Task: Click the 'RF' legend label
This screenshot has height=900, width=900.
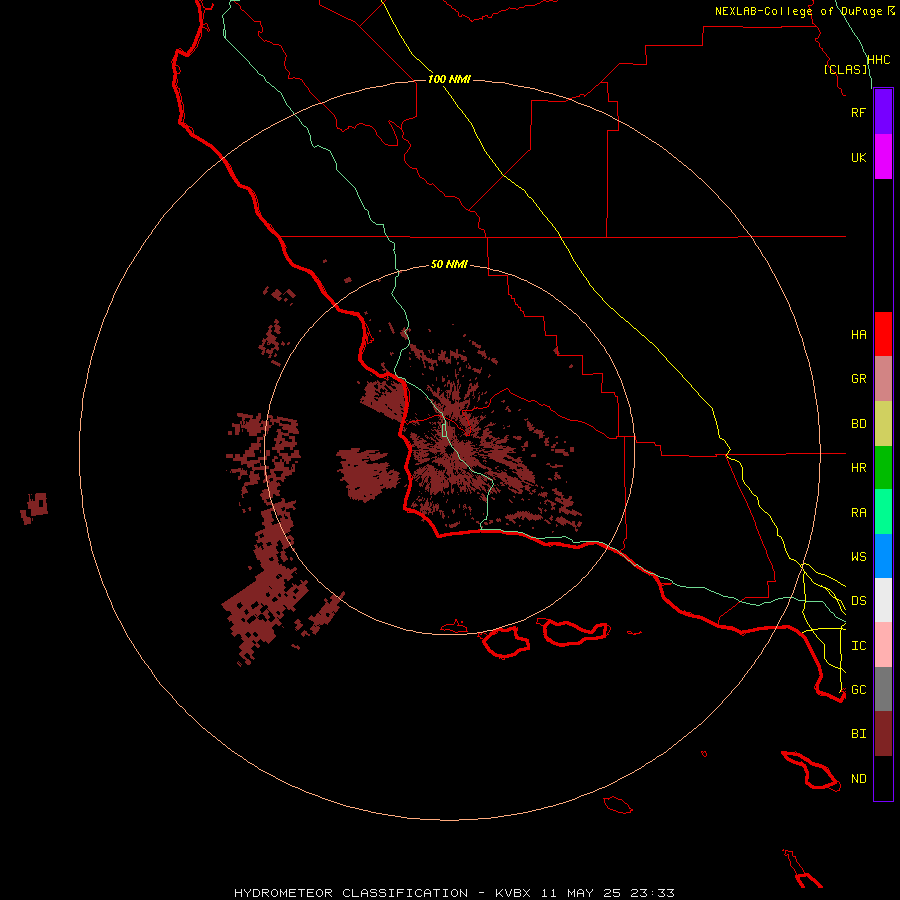Action: coord(859,112)
